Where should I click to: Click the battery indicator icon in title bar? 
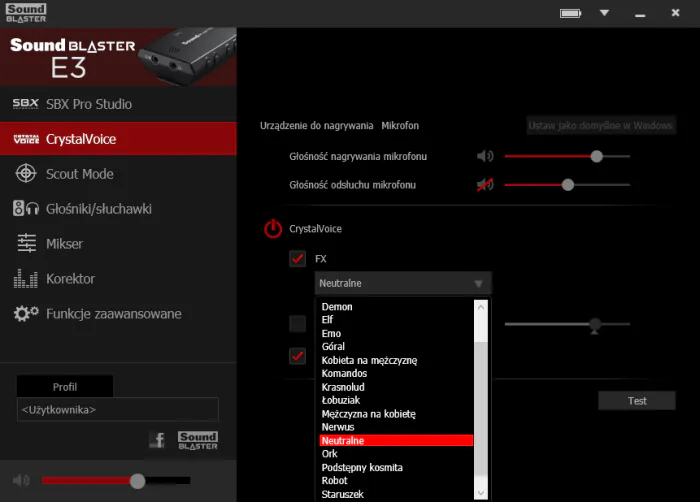point(571,13)
